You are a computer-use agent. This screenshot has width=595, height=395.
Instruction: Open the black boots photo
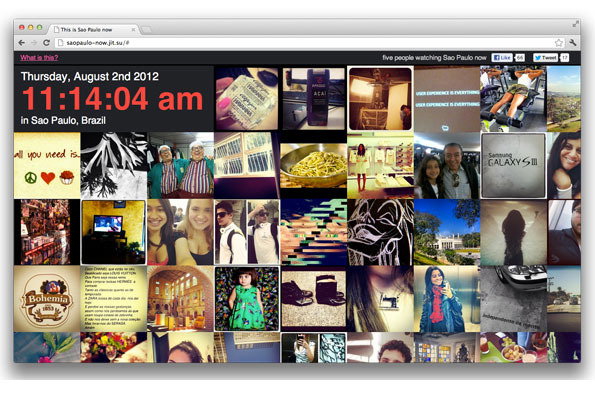tap(313, 299)
